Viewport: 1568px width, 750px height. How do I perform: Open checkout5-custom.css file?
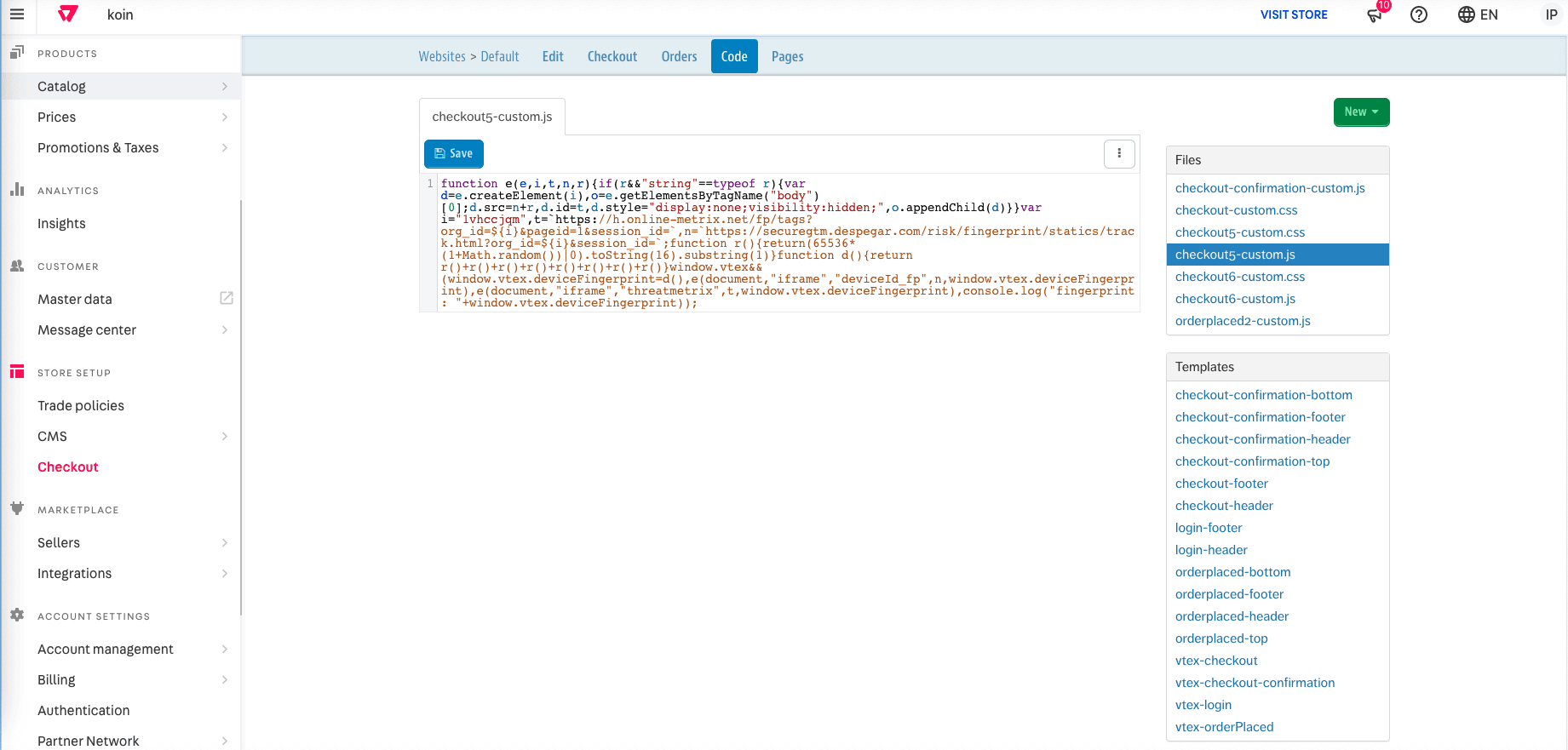[x=1240, y=232]
